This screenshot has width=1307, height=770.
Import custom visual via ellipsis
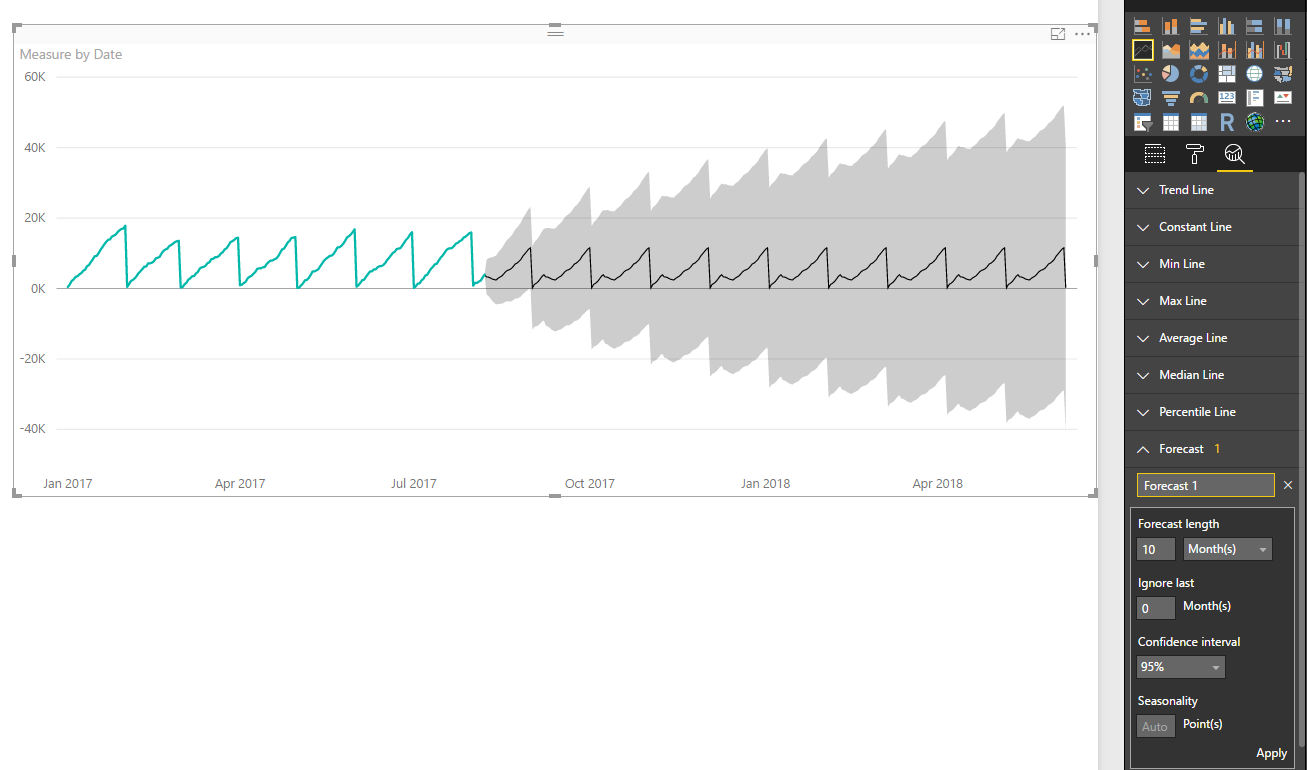point(1283,123)
